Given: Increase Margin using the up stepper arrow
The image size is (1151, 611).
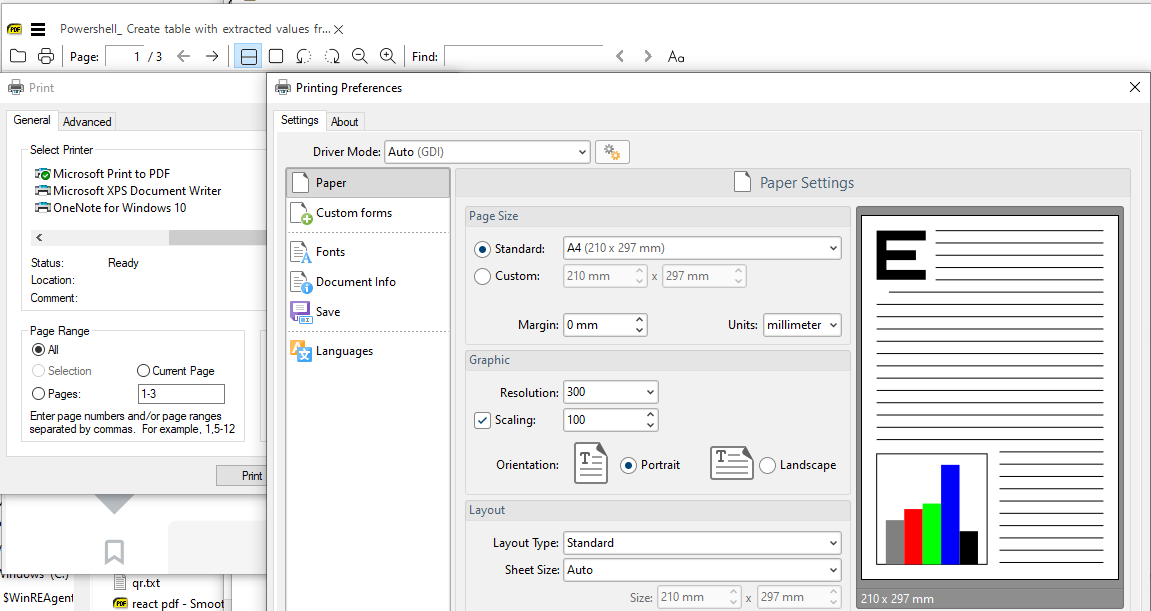Looking at the screenshot, I should pyautogui.click(x=639, y=319).
